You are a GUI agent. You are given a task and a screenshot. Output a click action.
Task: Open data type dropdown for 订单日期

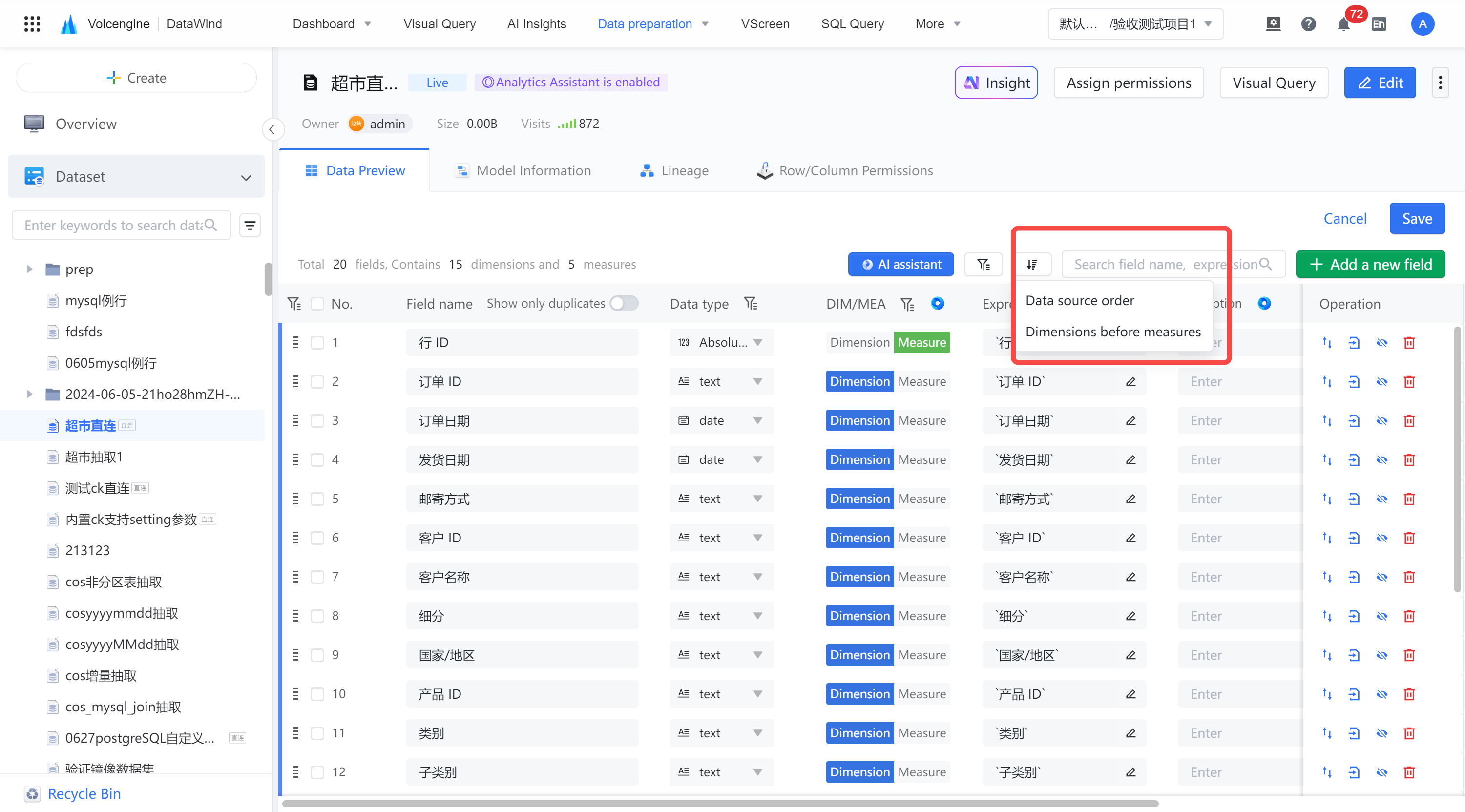(x=721, y=421)
